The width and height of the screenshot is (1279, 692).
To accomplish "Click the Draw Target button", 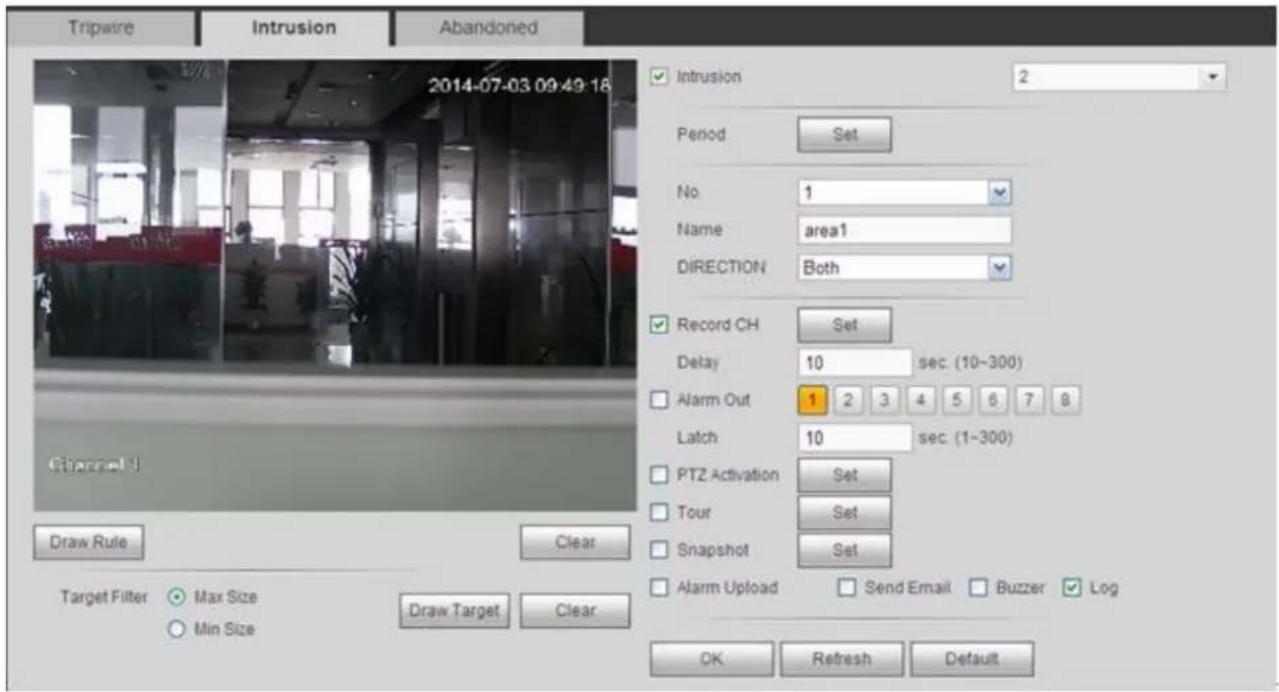I will [455, 610].
